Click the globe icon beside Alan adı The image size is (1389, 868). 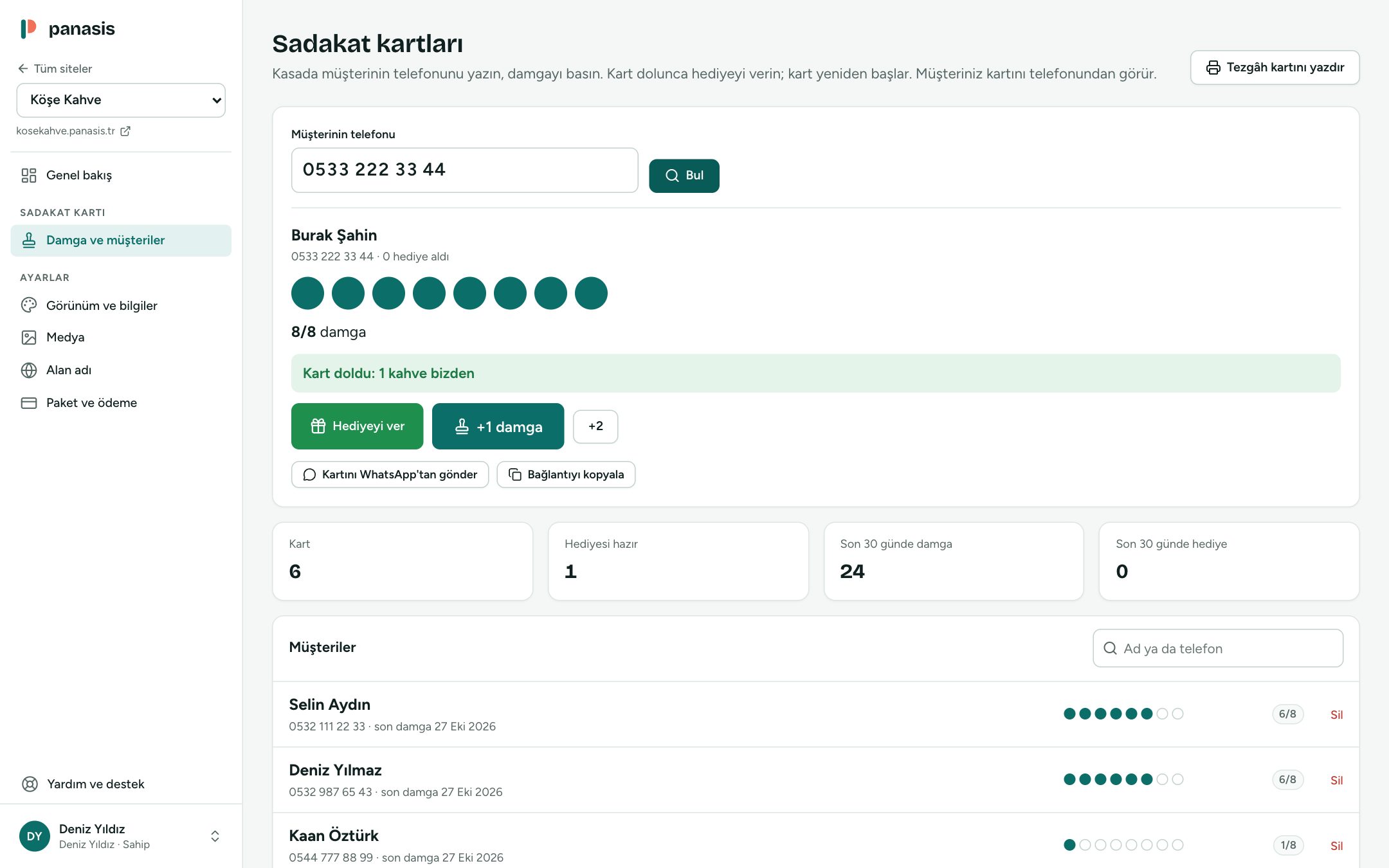(29, 370)
